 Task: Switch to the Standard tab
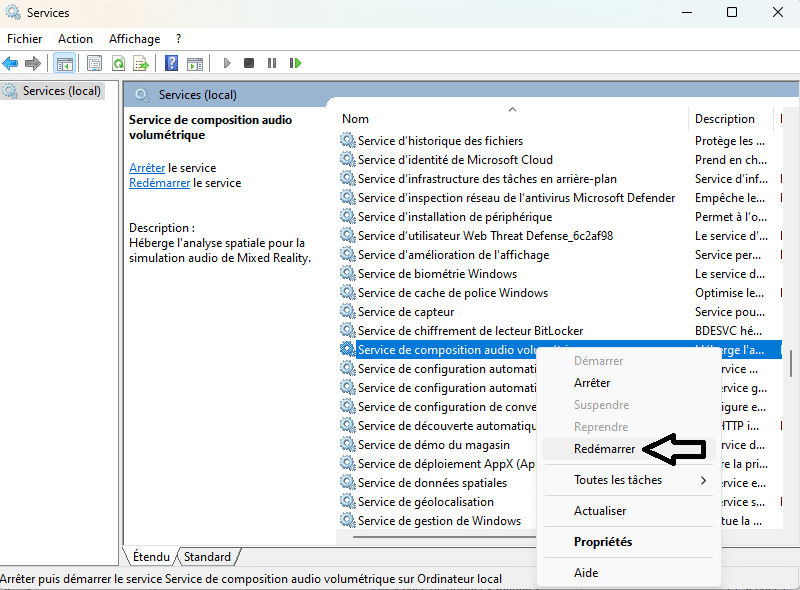click(207, 557)
